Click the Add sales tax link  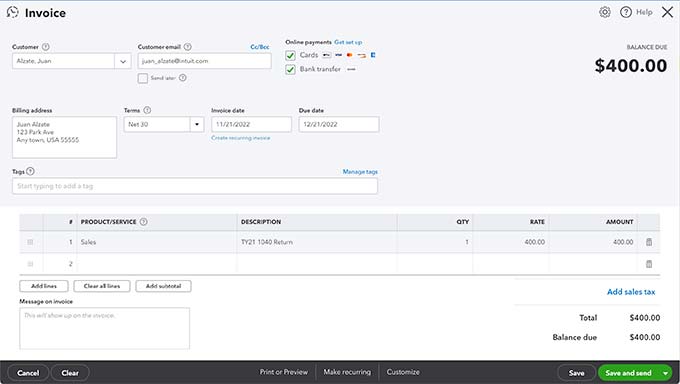click(x=631, y=292)
